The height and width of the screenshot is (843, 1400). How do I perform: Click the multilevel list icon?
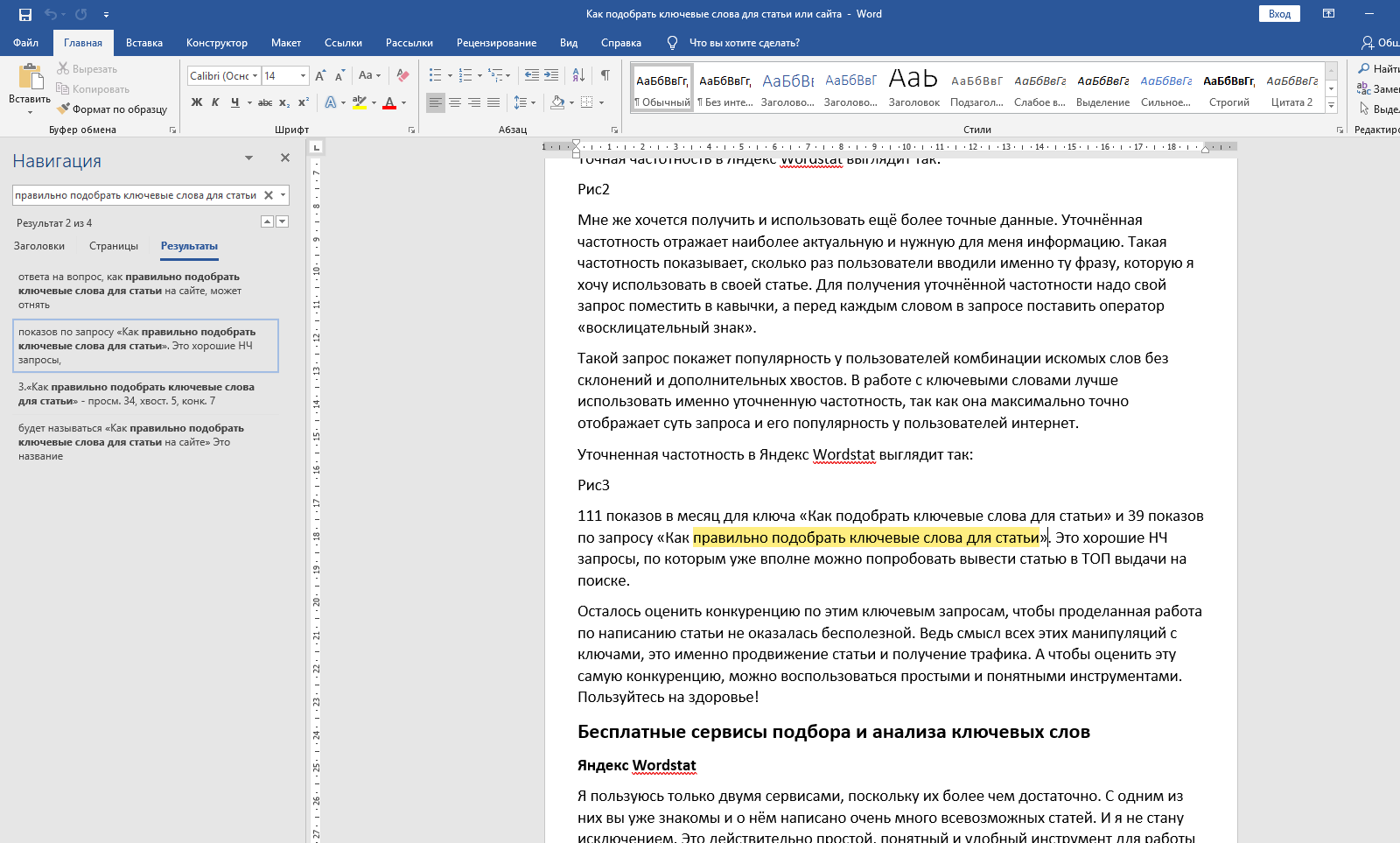click(496, 75)
